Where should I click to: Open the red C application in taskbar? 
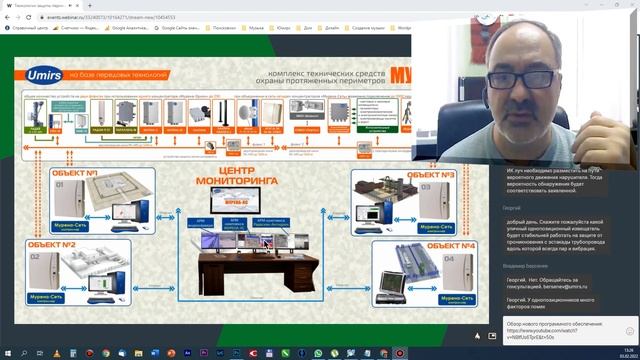pos(253,353)
